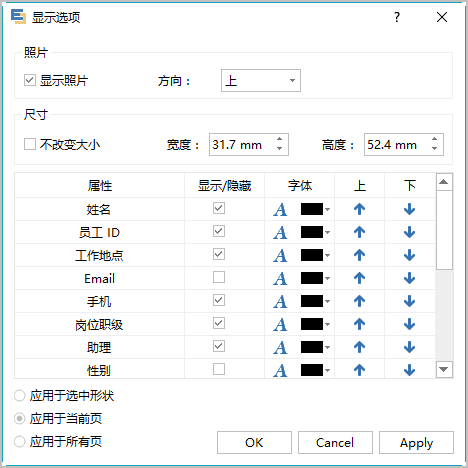The height and width of the screenshot is (468, 468).
Task: Select 应用于选中形状 radio option
Action: tap(19, 396)
